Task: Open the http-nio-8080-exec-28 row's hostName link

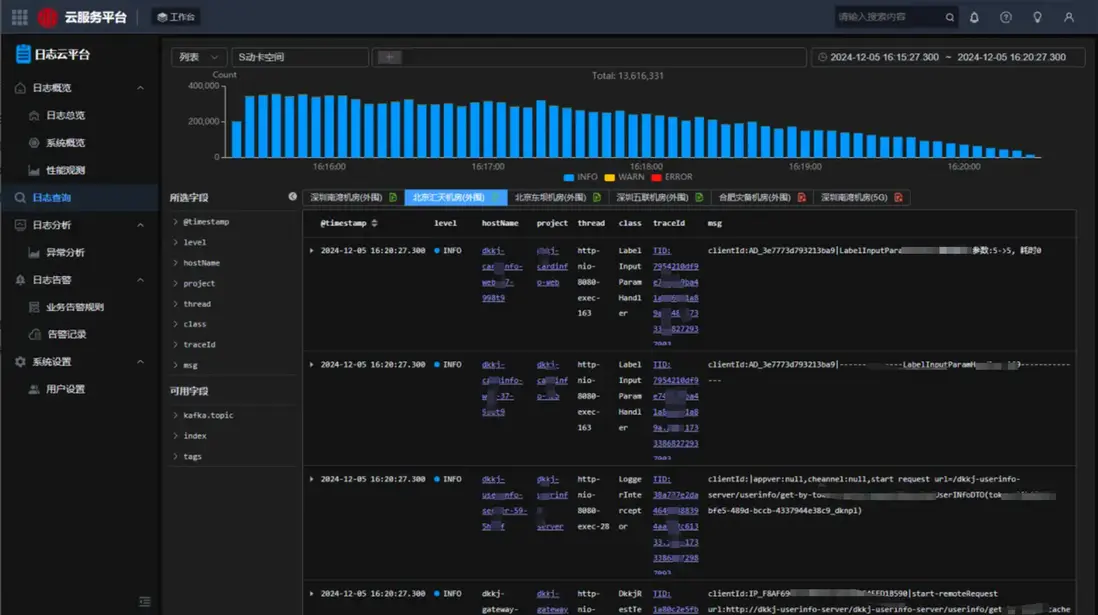Action: click(503, 503)
